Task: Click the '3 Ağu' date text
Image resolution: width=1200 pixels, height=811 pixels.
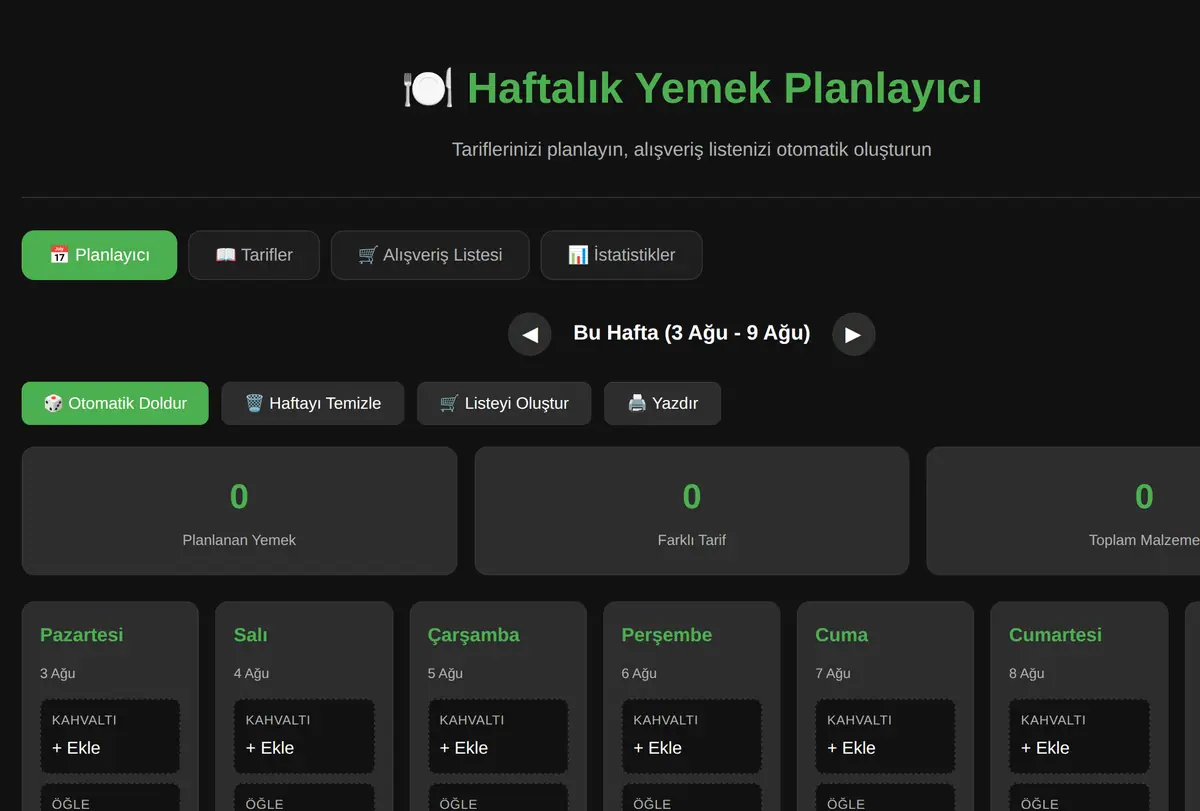Action: (x=58, y=674)
